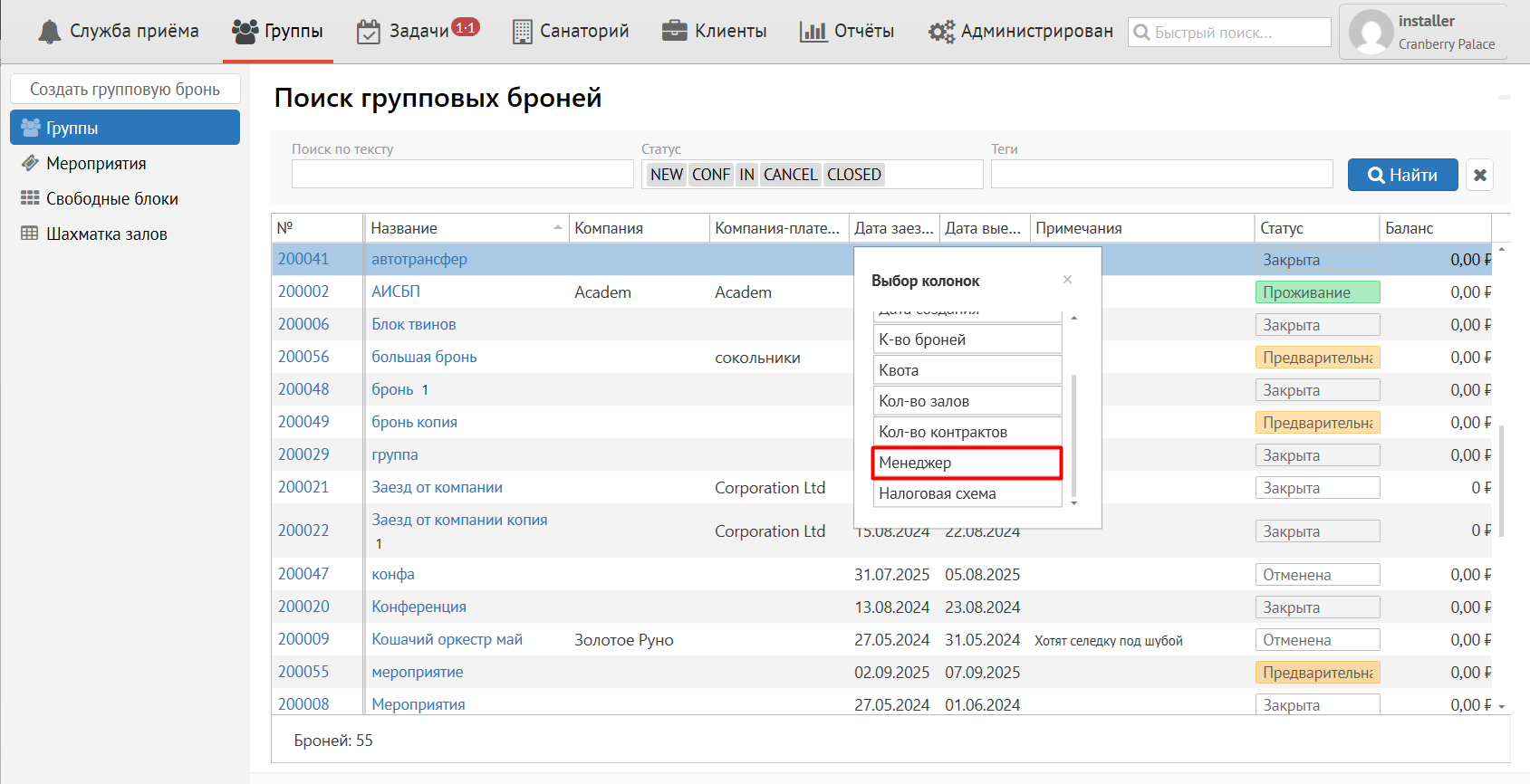Open the Клиенты briefcase icon
Image resolution: width=1530 pixels, height=784 pixels.
click(674, 32)
